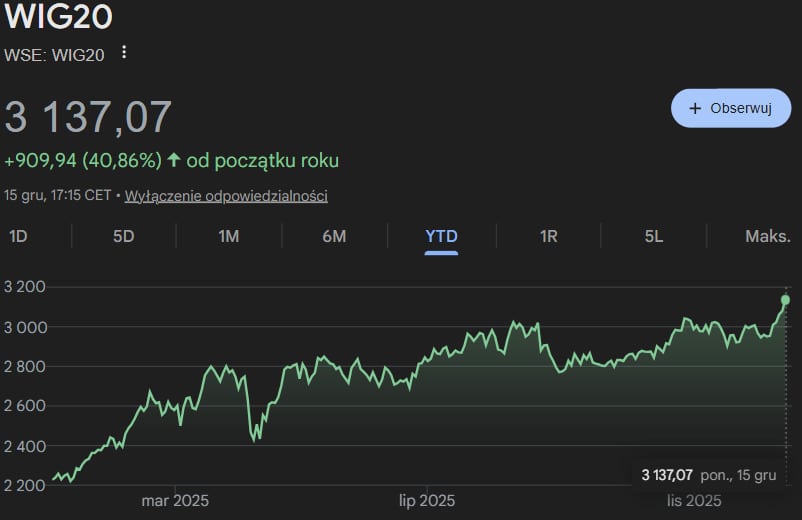Click the green endpoint dot on chart
The image size is (802, 520).
(785, 300)
